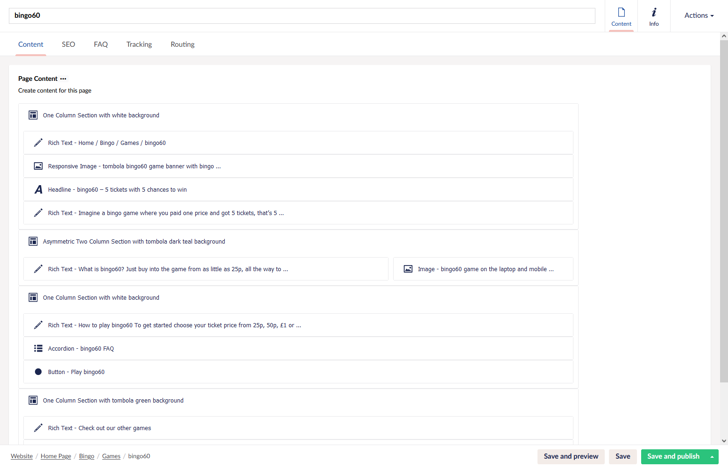Open 'Accordion - bingo60 FAQ' block
728x467 pixels.
[x=299, y=348]
